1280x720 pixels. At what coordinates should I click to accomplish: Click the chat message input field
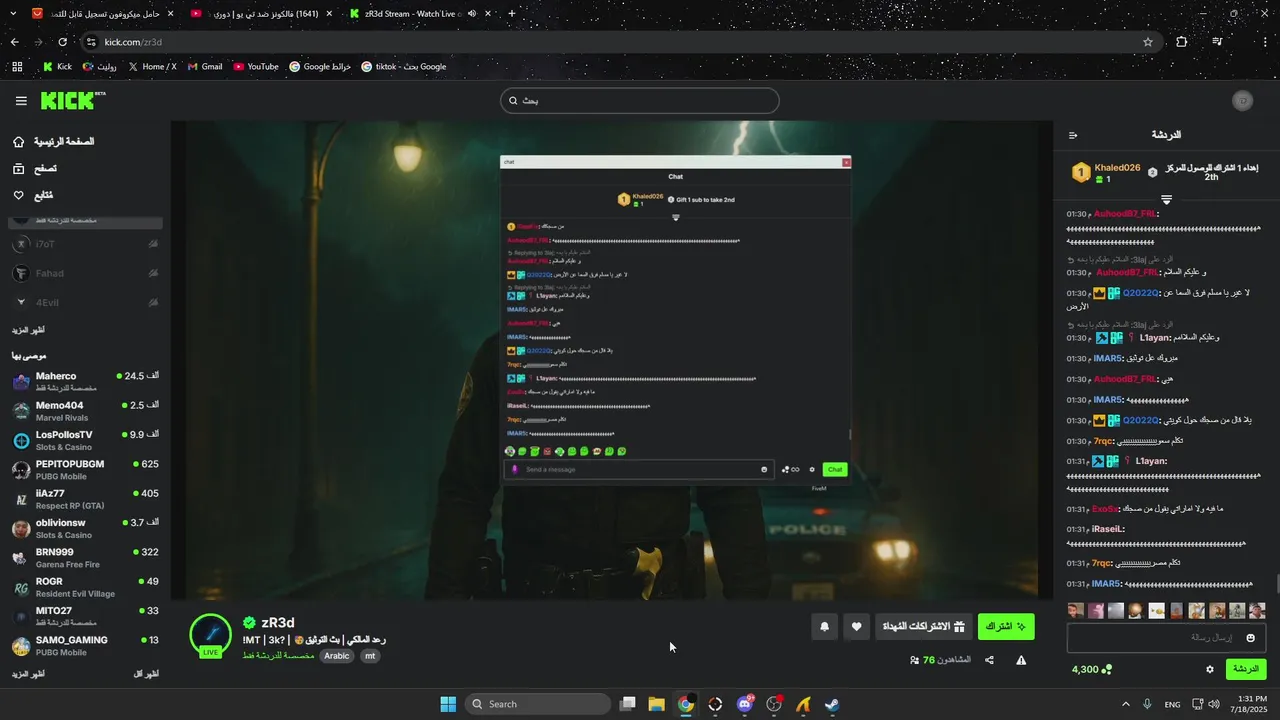(1166, 637)
